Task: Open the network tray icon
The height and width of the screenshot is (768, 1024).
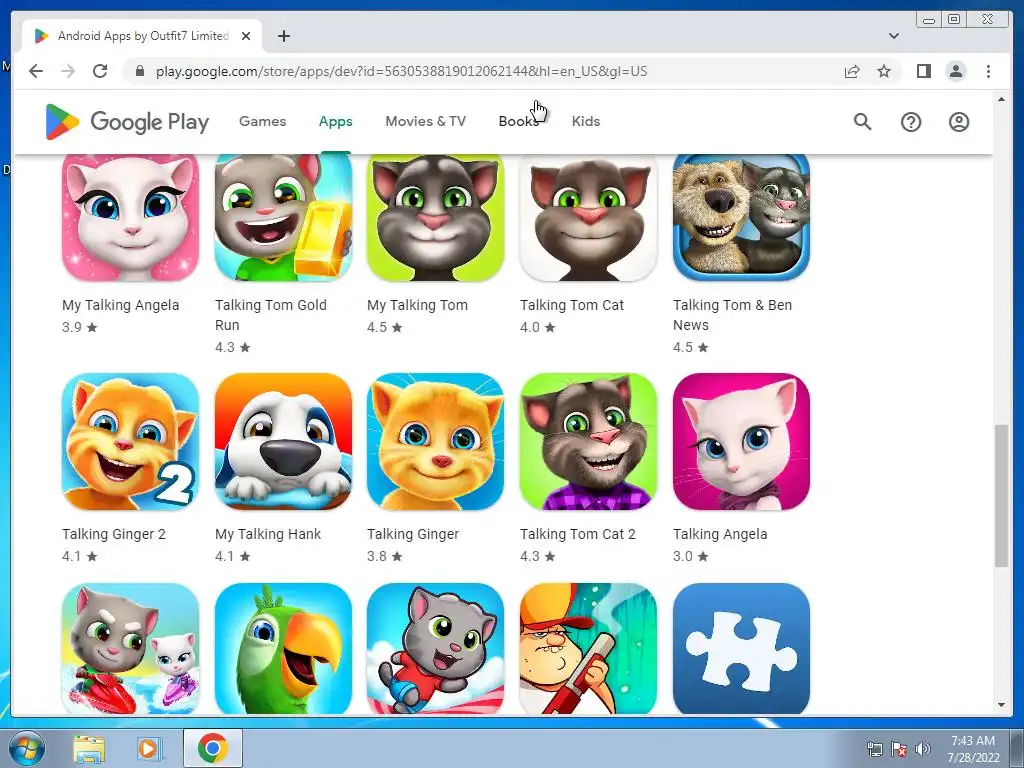Action: tap(874, 749)
